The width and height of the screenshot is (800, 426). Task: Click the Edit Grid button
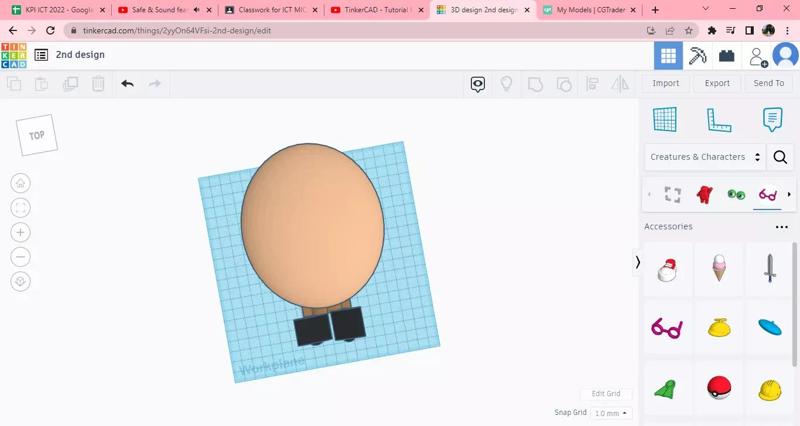tap(605, 394)
